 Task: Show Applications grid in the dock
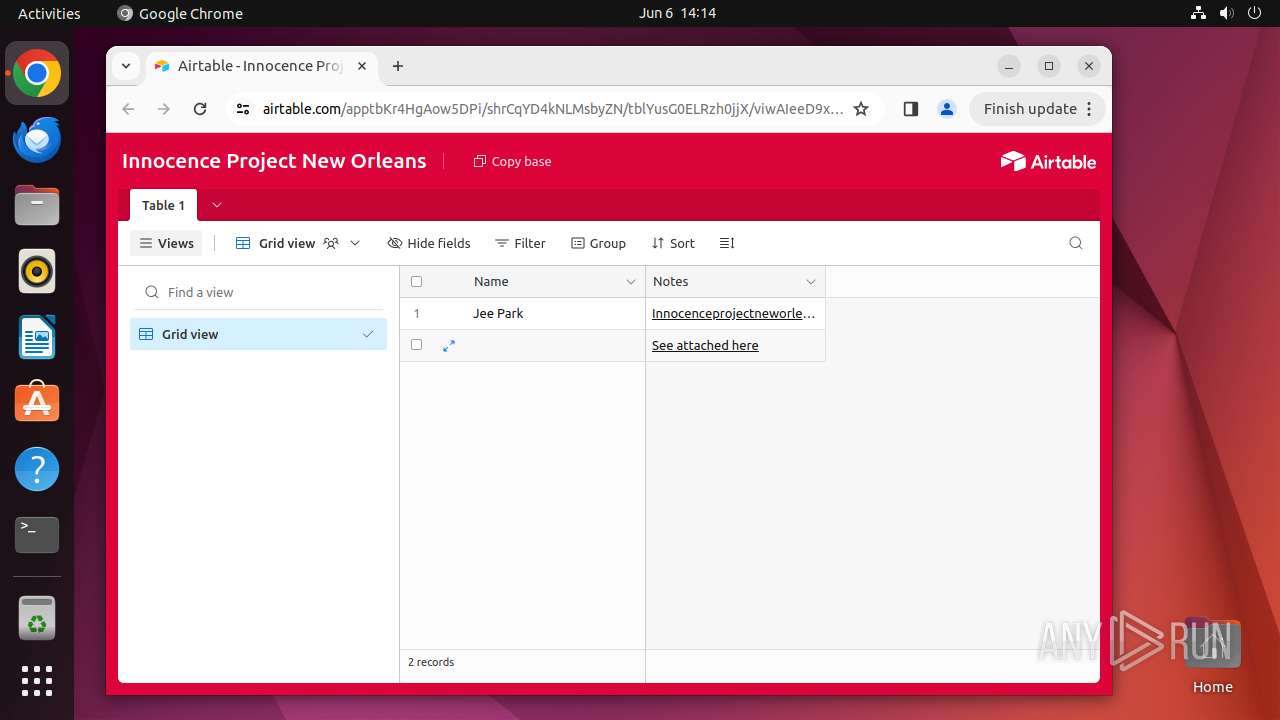point(37,681)
